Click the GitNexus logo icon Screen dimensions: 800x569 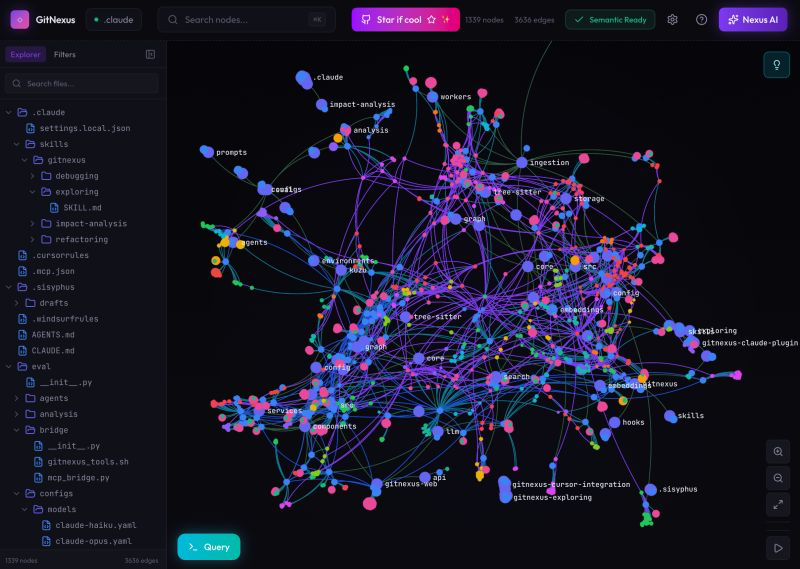coord(20,20)
